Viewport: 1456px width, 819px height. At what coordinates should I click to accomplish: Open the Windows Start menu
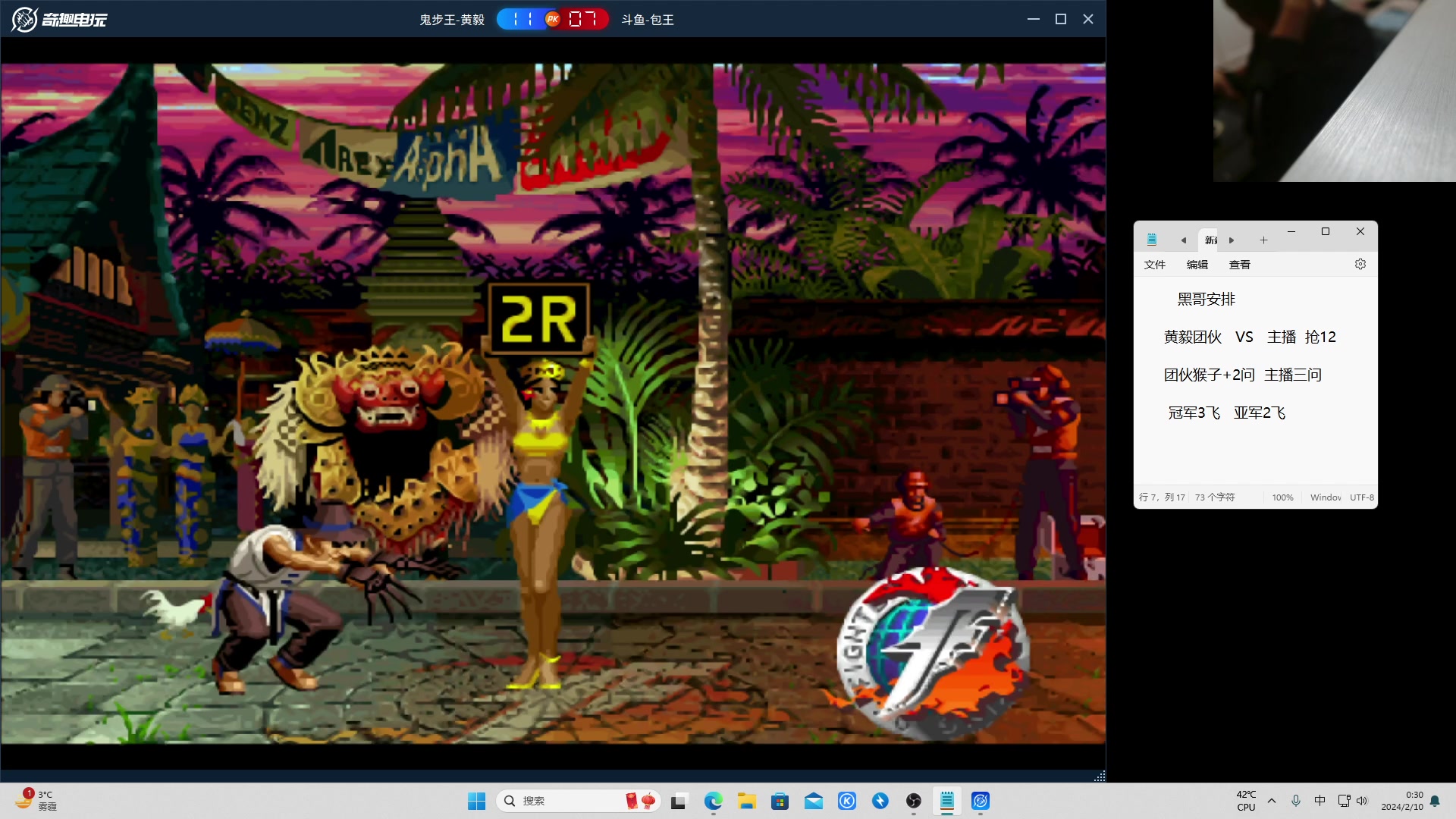[477, 801]
